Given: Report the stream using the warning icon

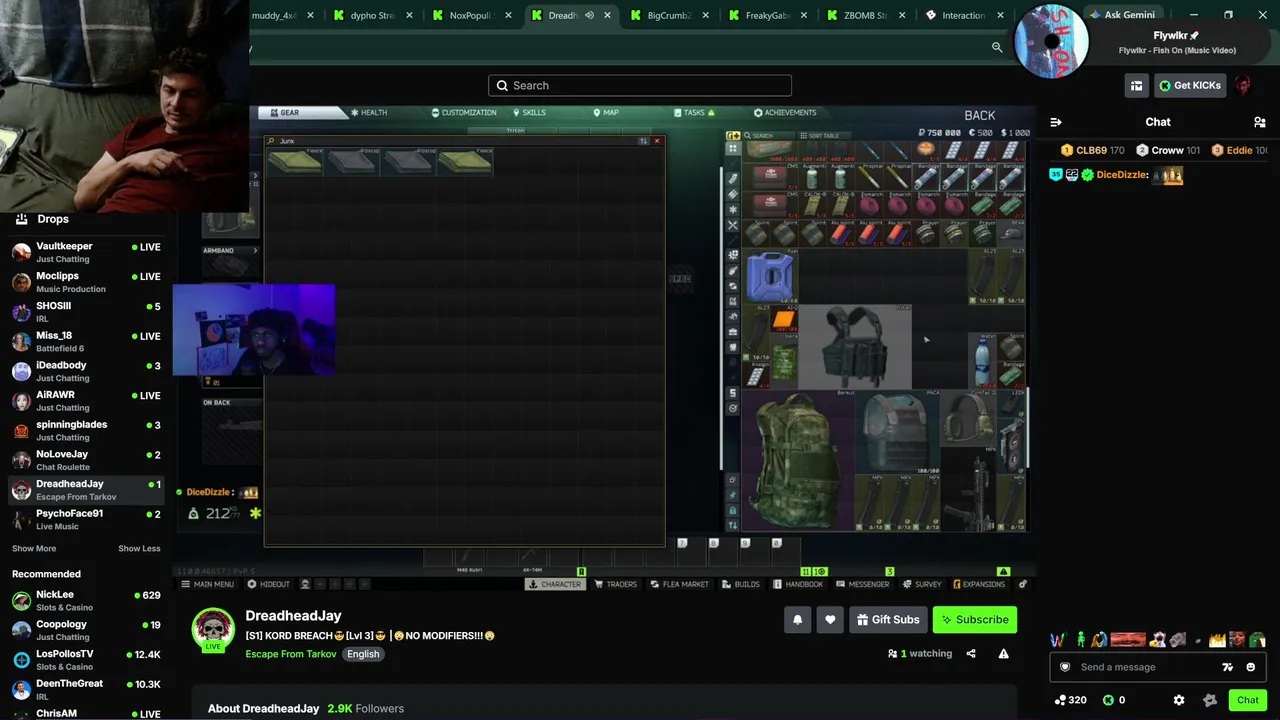Looking at the screenshot, I should click(1003, 654).
